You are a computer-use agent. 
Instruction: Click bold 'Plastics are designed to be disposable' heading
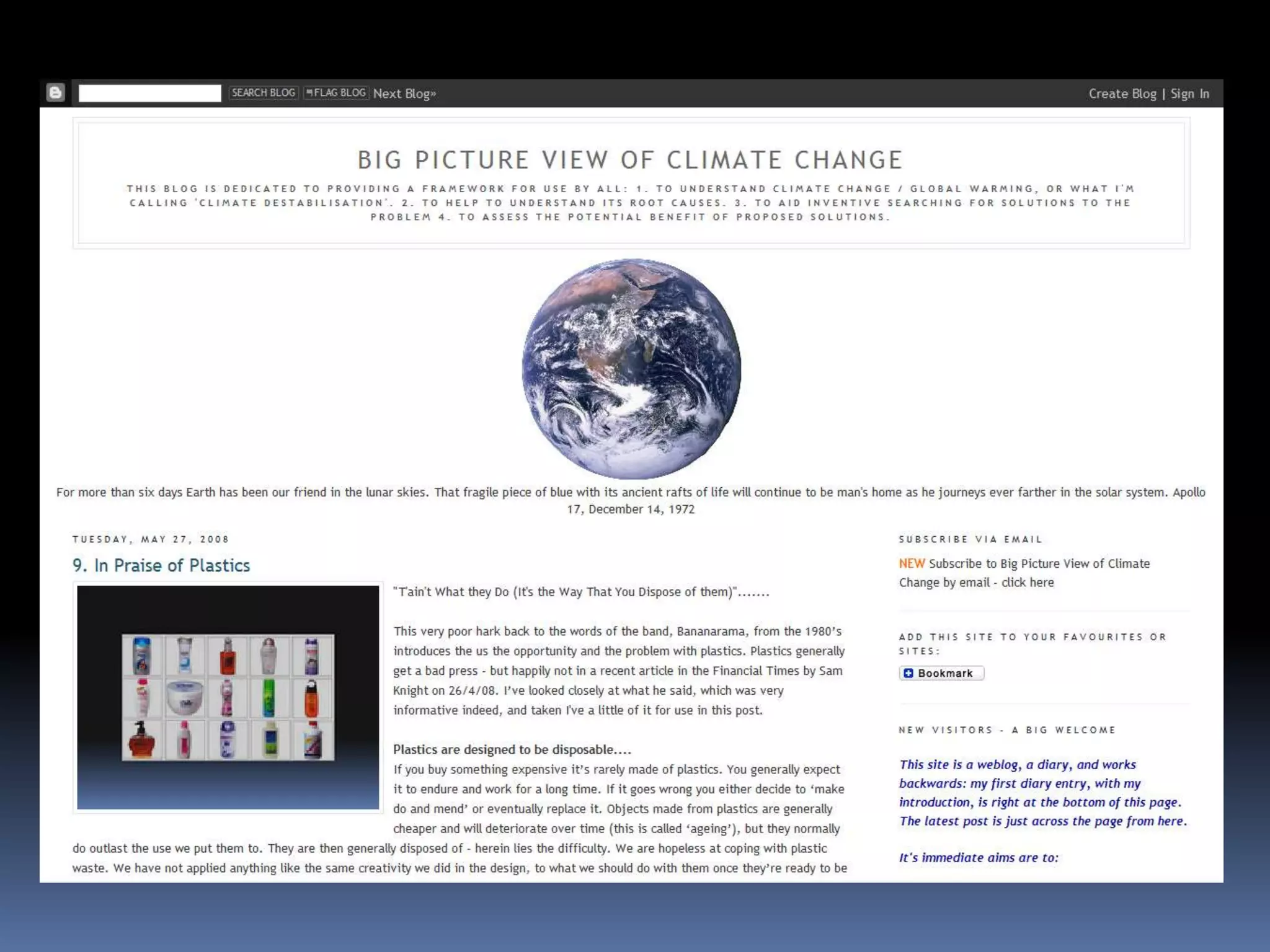[x=512, y=749]
